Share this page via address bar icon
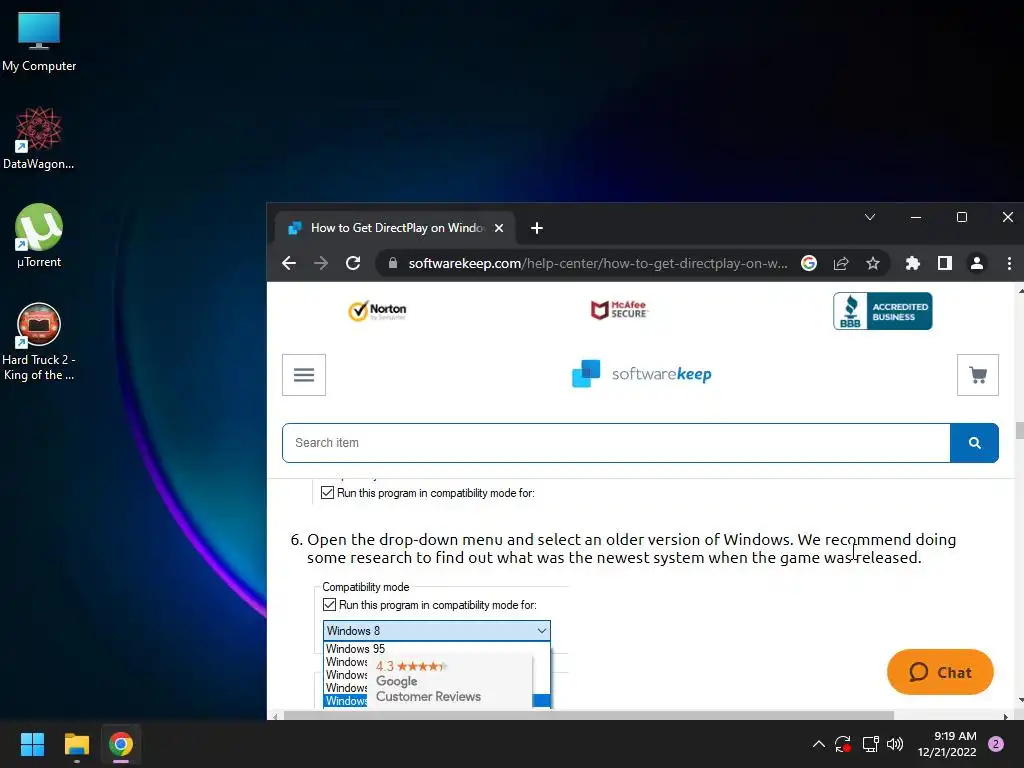 840,263
